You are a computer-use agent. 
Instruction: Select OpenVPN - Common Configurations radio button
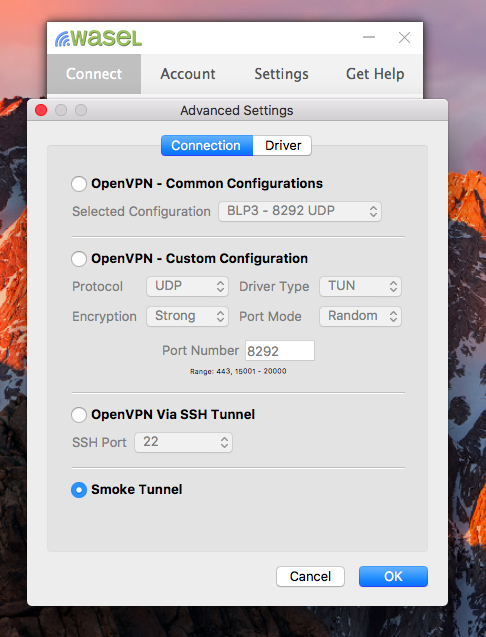coord(79,184)
